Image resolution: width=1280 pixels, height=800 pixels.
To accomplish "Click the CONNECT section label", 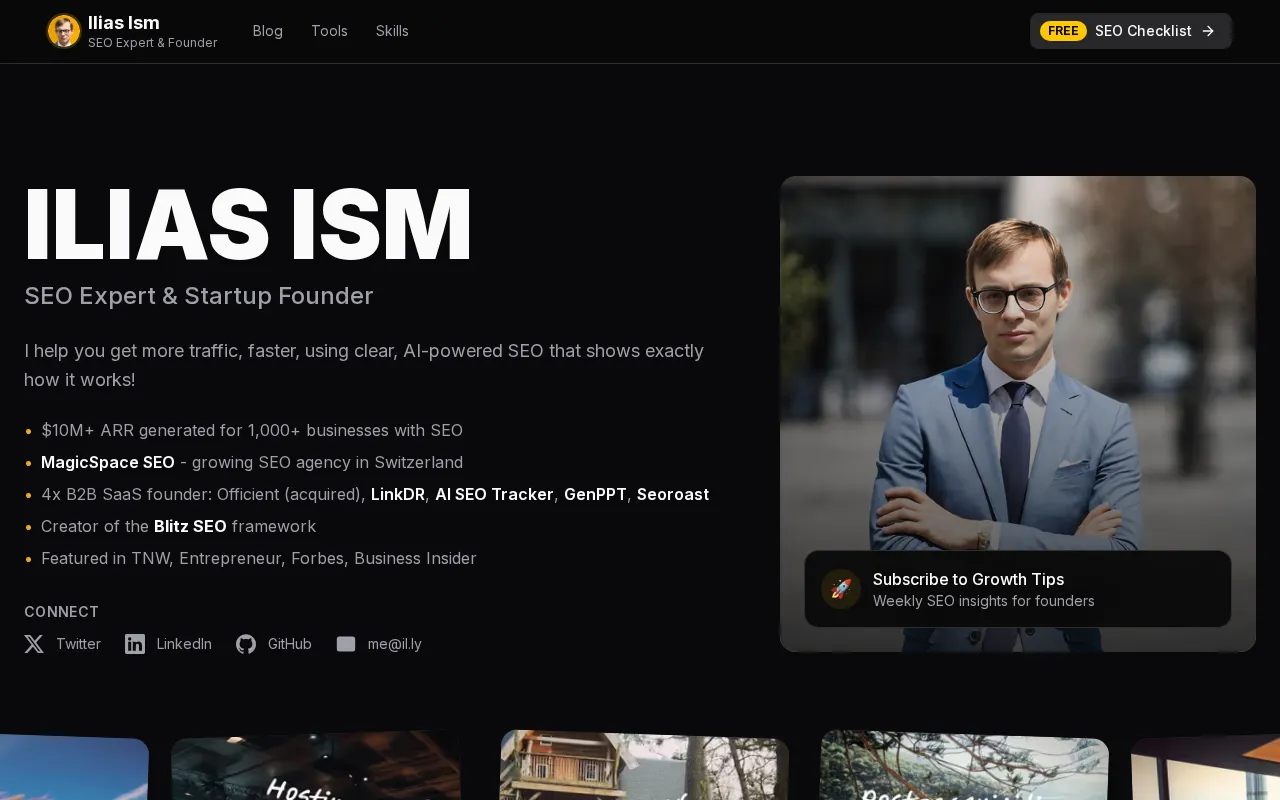I will click(x=62, y=612).
